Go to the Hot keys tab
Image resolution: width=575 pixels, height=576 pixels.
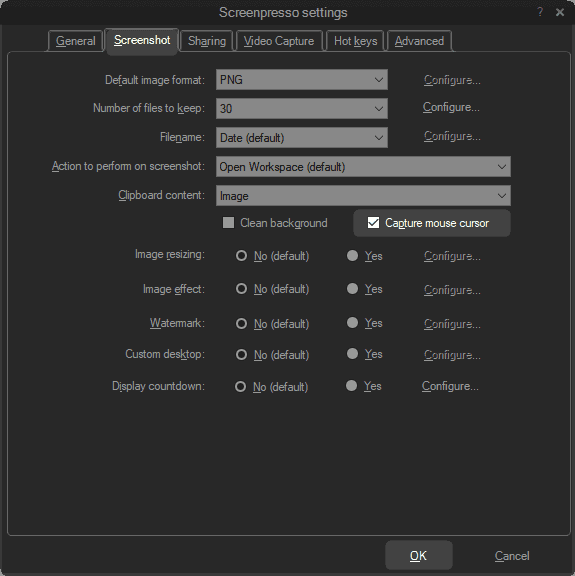point(355,41)
